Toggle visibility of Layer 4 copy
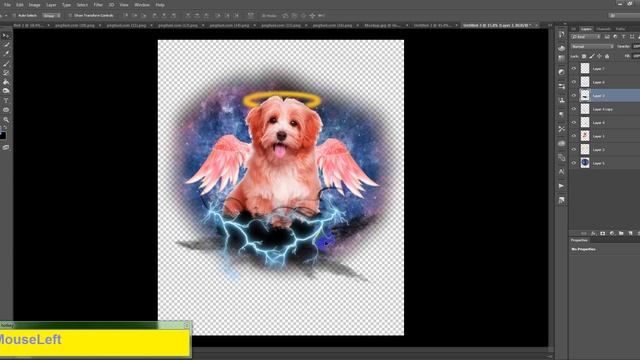 pyautogui.click(x=574, y=109)
